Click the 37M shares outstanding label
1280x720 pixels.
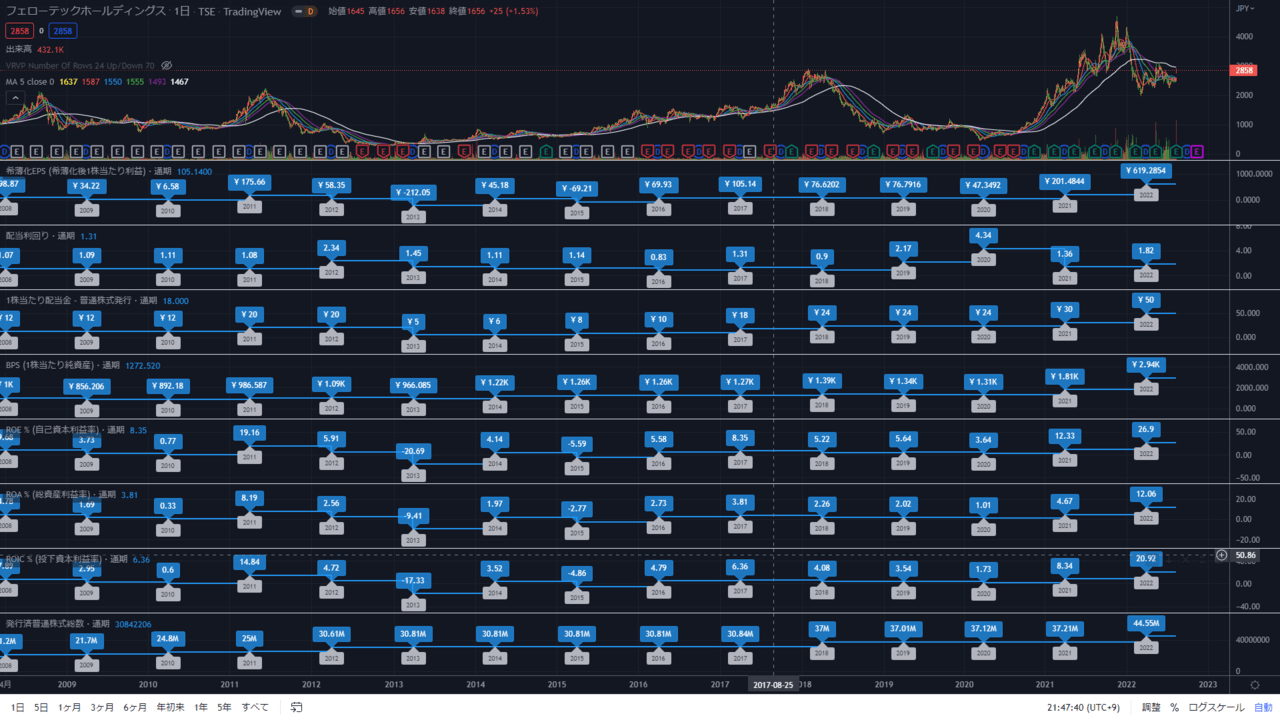pos(821,628)
